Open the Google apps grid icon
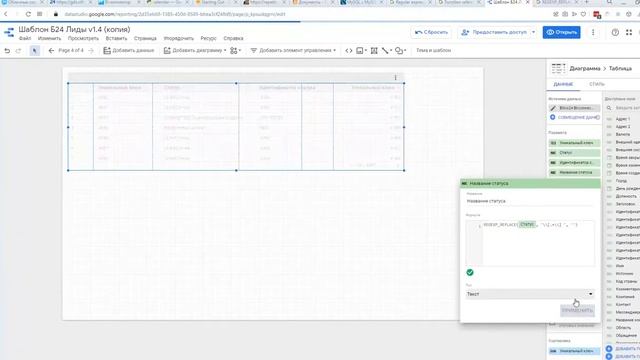Viewport: 640px width, 360px height. pos(629,32)
